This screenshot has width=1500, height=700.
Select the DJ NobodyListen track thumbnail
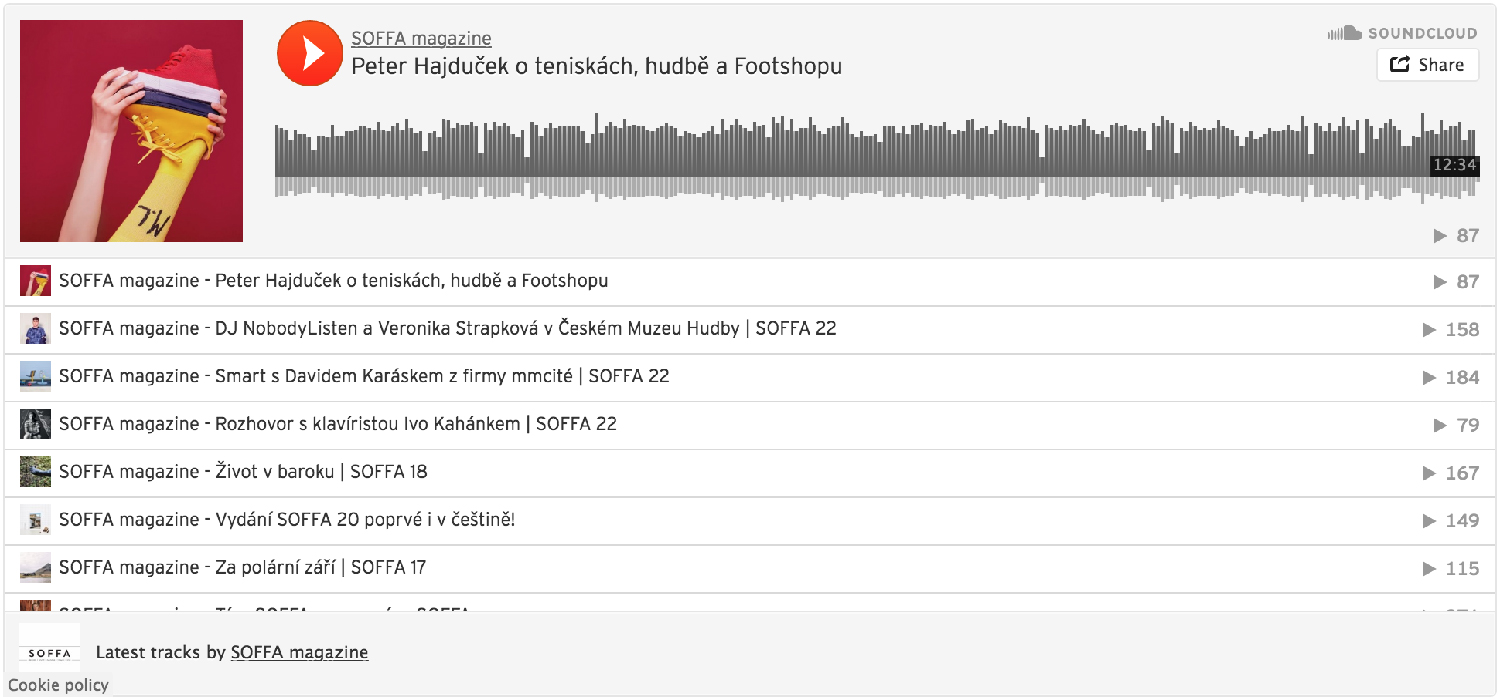(35, 329)
